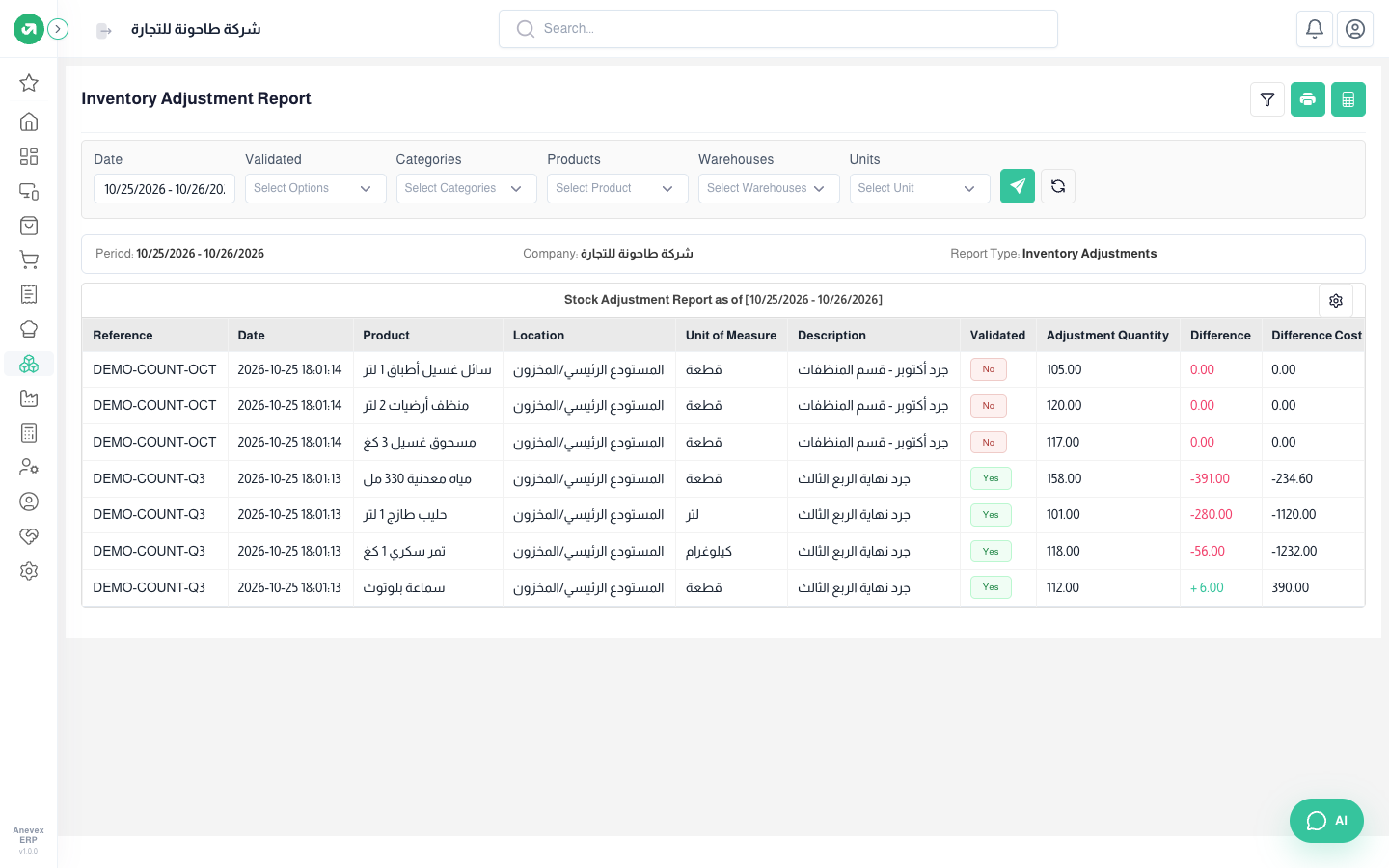The width and height of the screenshot is (1389, 868).
Task: Open the Select Product dropdown
Action: 617,188
